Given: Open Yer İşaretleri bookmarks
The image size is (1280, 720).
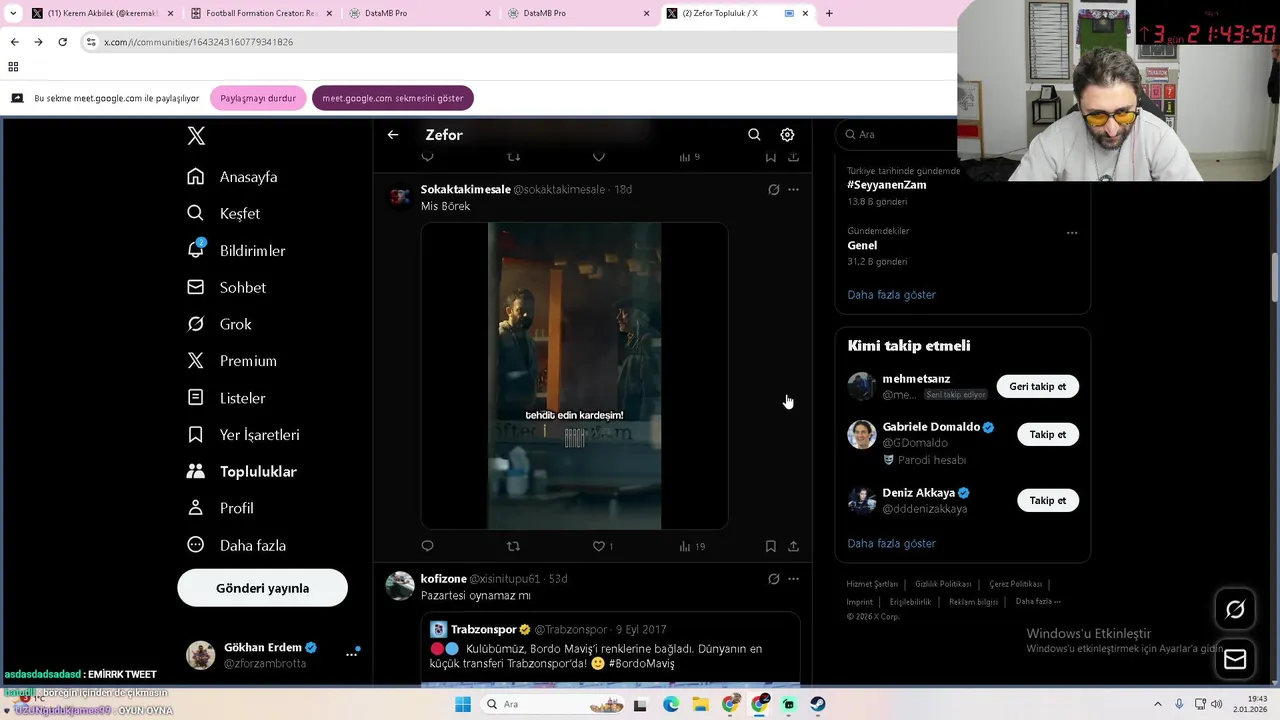Looking at the screenshot, I should [x=243, y=434].
